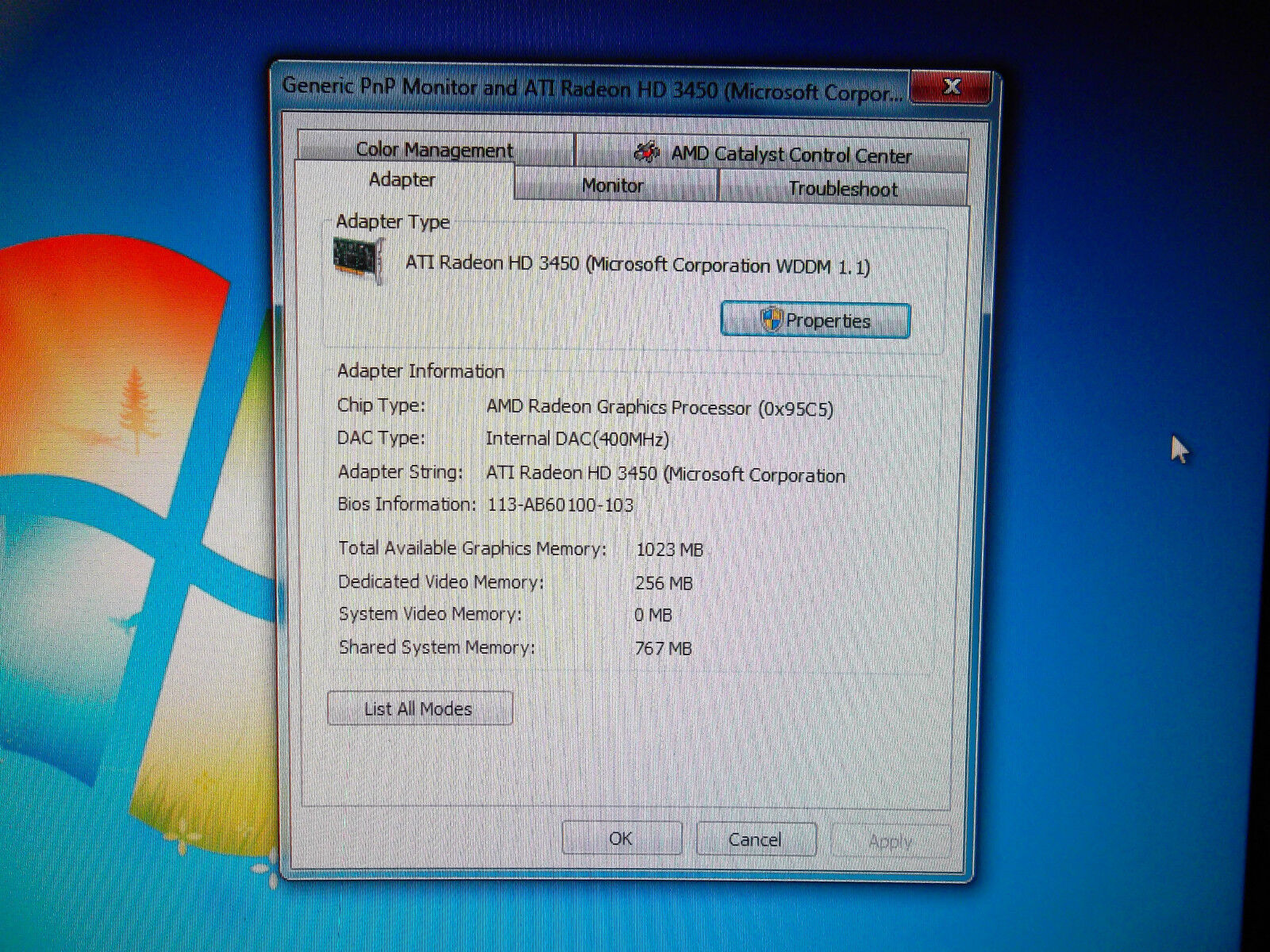Click the Bios Information value 113-AB60100-103

point(560,505)
